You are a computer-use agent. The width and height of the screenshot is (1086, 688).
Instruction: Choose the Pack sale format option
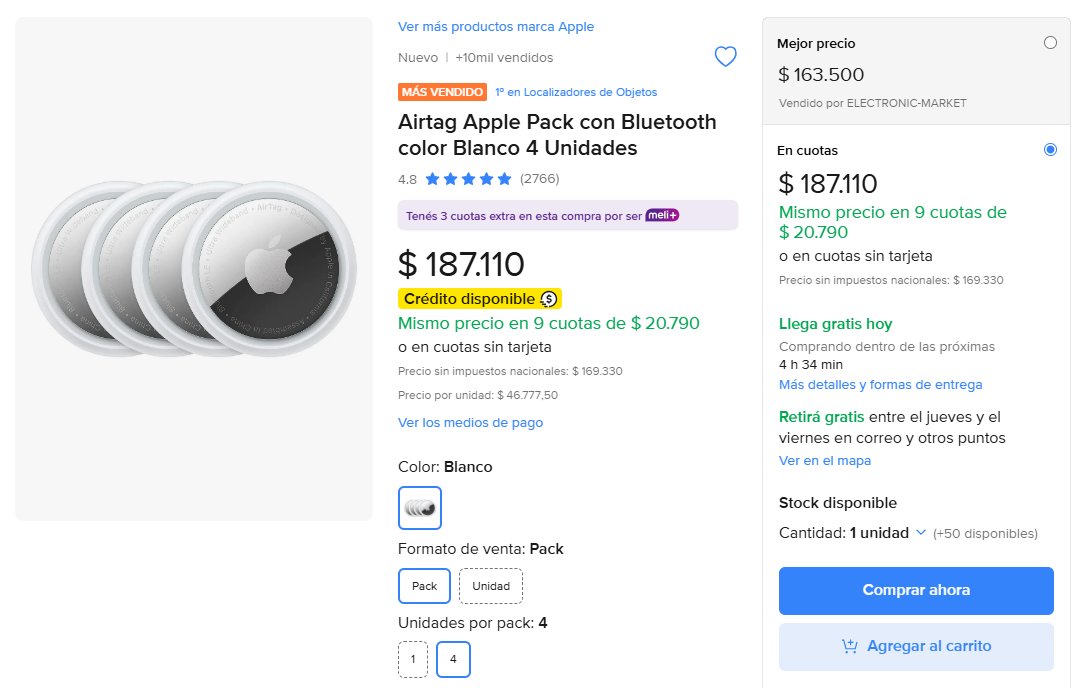[x=425, y=586]
